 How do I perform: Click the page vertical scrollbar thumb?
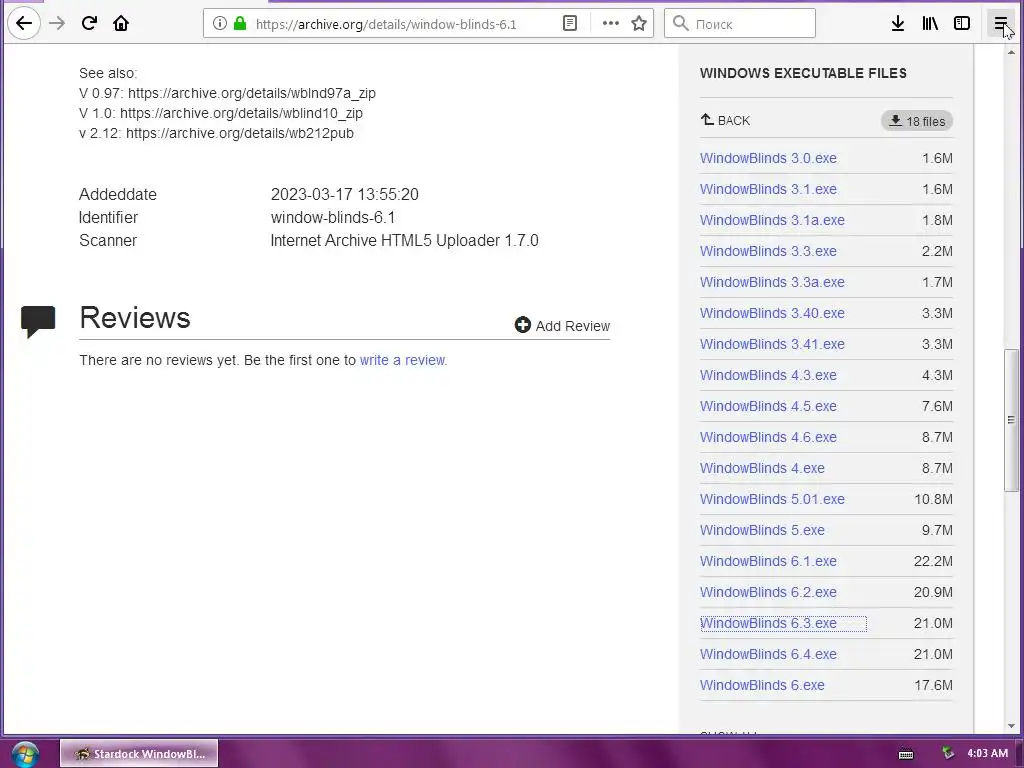click(1011, 420)
